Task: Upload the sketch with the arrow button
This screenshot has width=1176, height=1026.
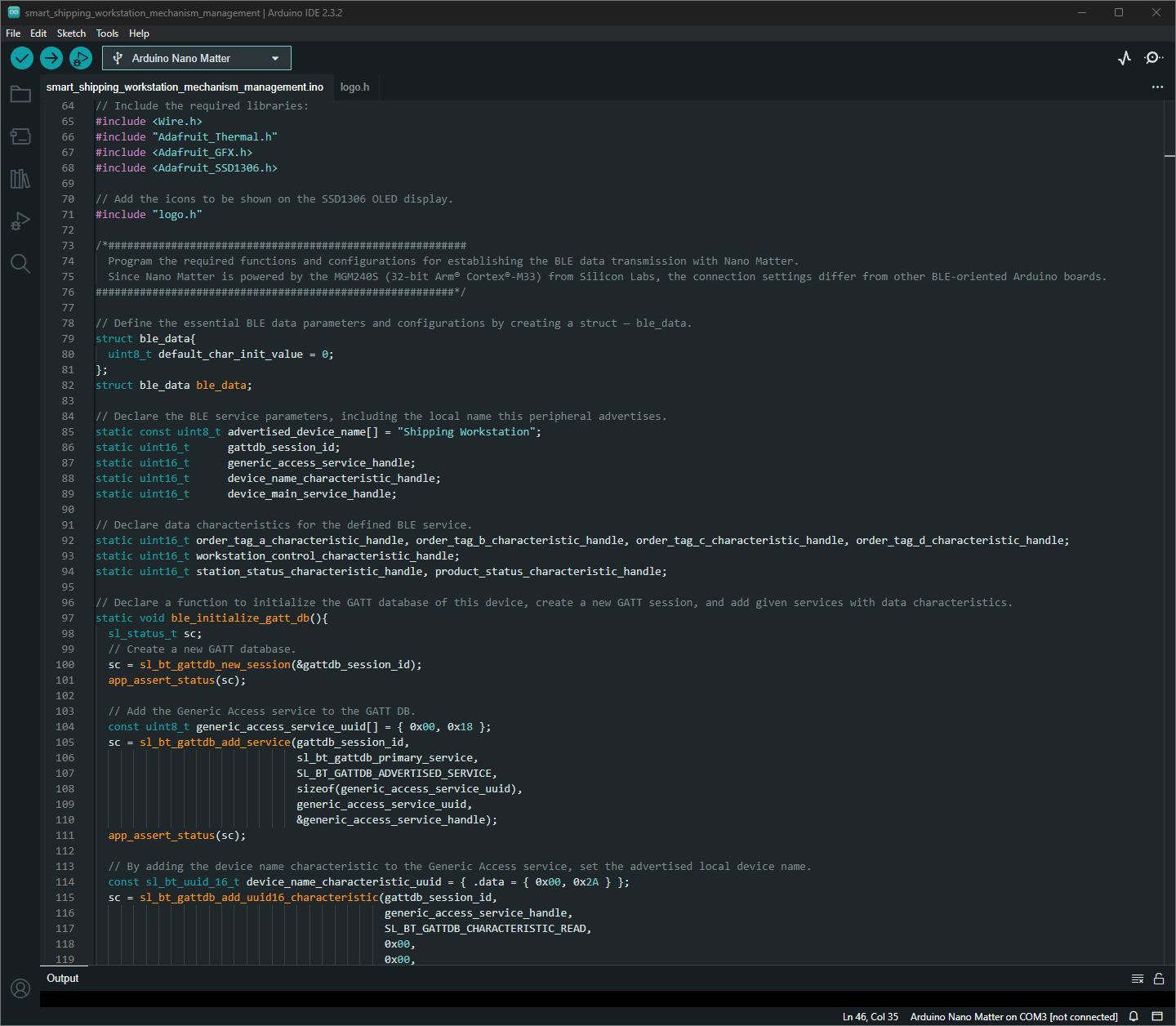Action: [x=51, y=58]
